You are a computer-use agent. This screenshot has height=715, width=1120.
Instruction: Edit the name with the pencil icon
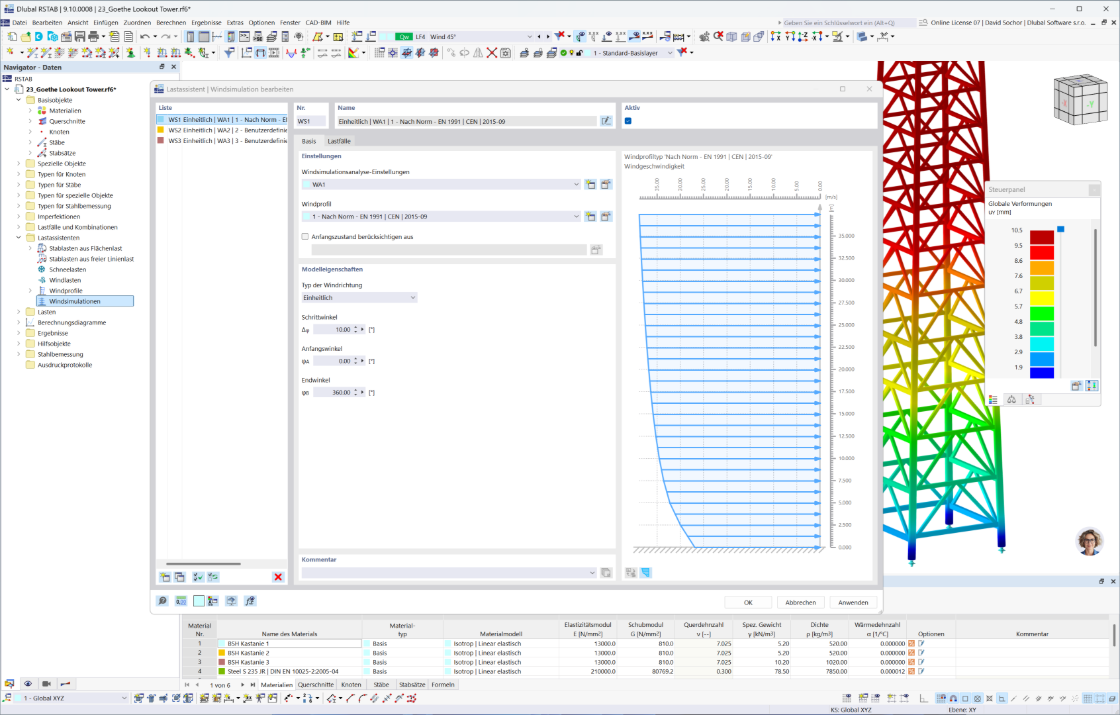tap(606, 121)
